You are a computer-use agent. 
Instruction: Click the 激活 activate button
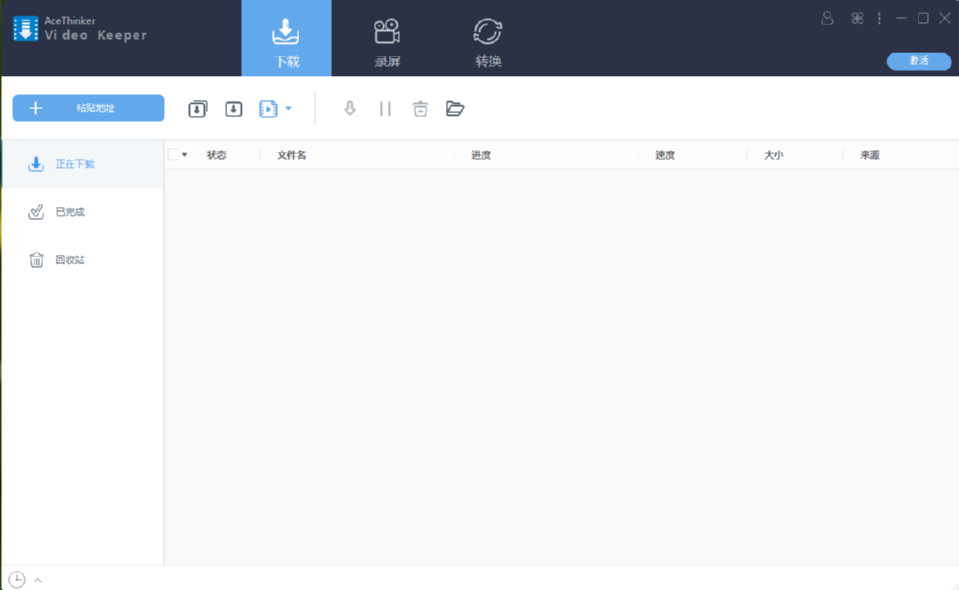[x=919, y=61]
